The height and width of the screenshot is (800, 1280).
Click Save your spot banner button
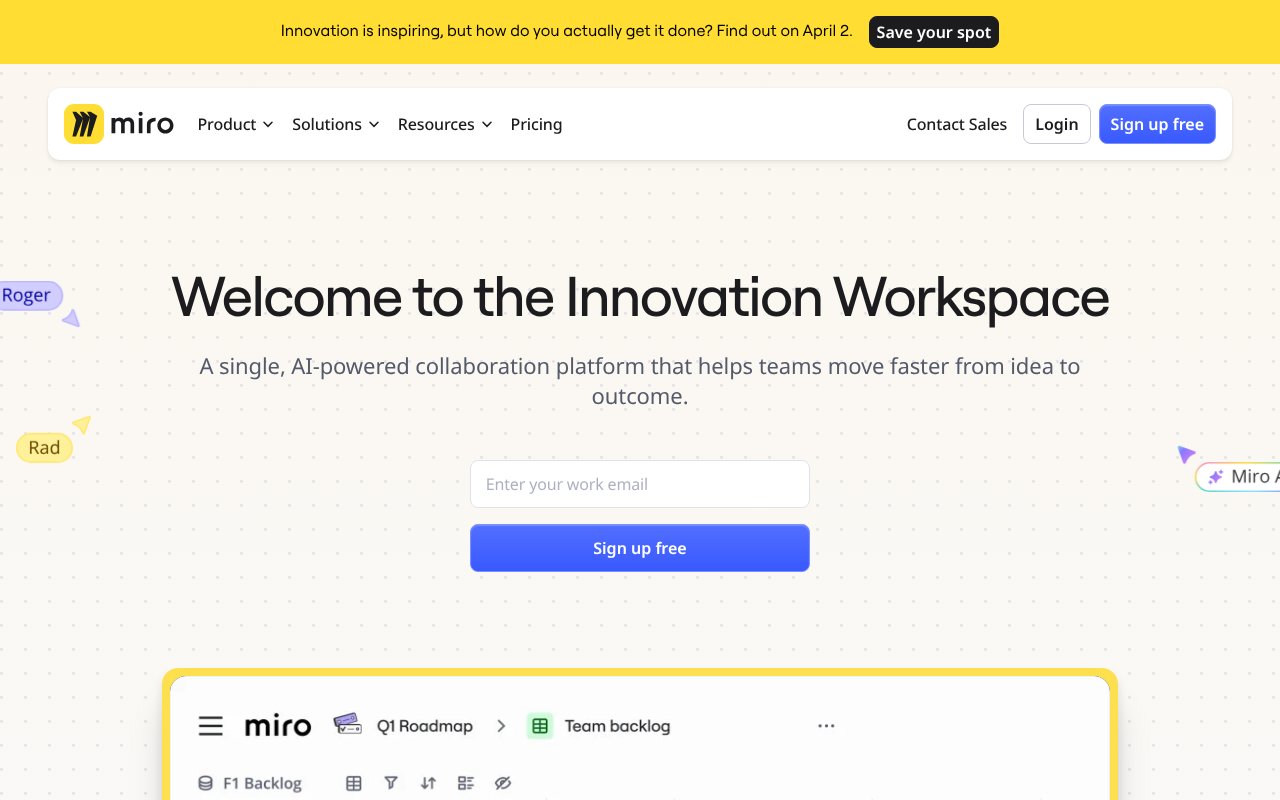coord(934,32)
